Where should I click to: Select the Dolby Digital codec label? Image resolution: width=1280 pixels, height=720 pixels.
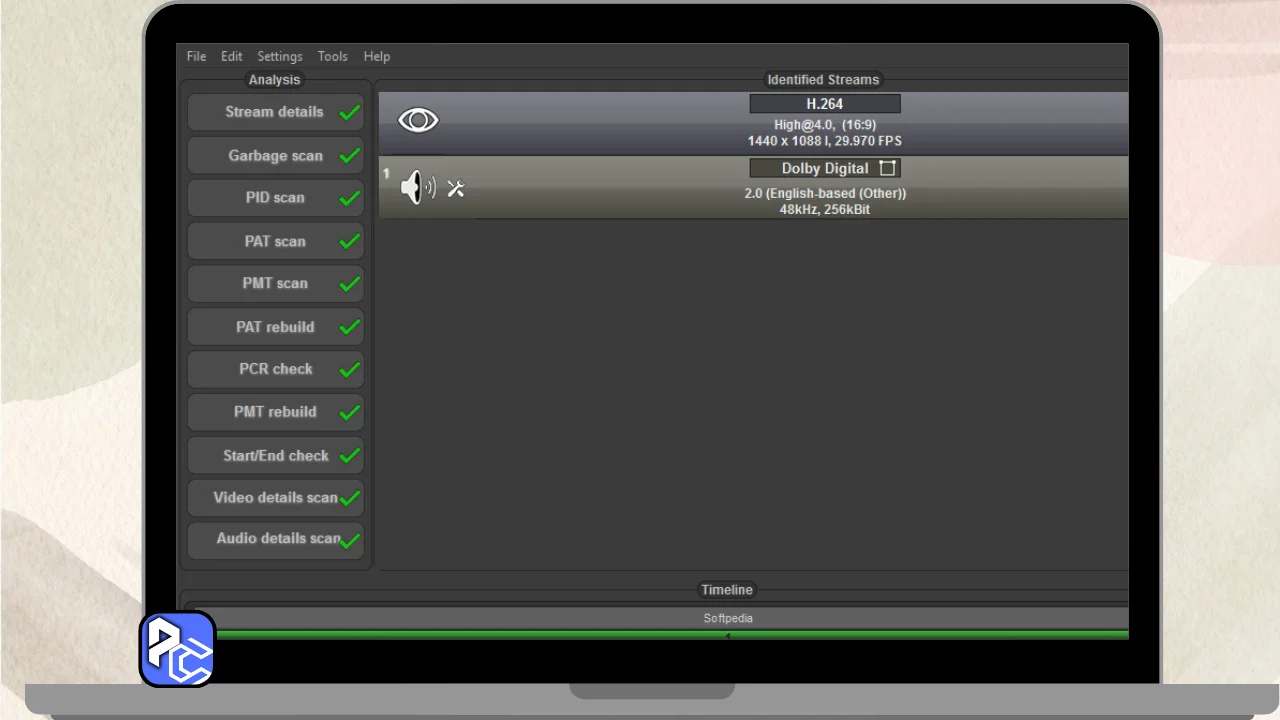click(825, 168)
